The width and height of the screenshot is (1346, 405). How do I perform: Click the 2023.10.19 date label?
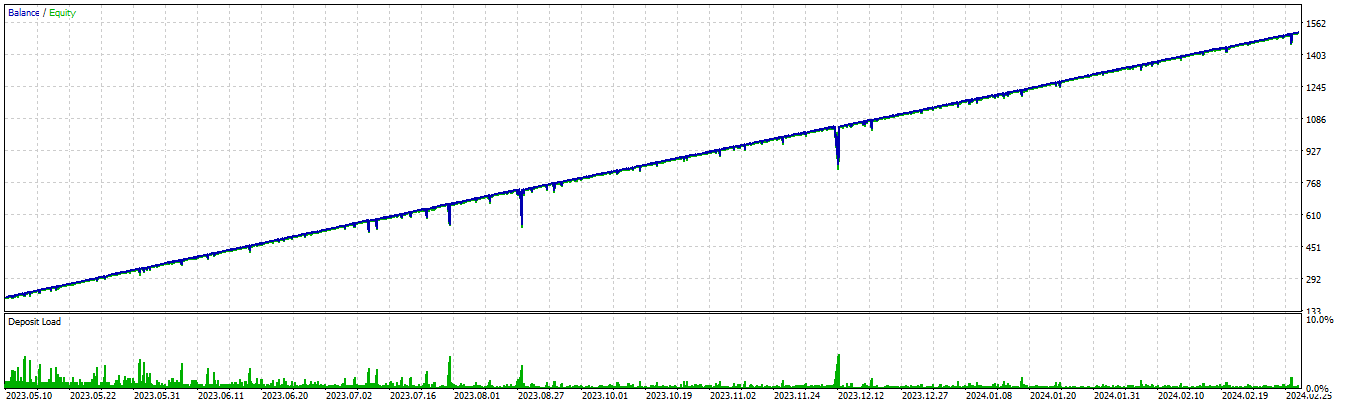(x=669, y=397)
